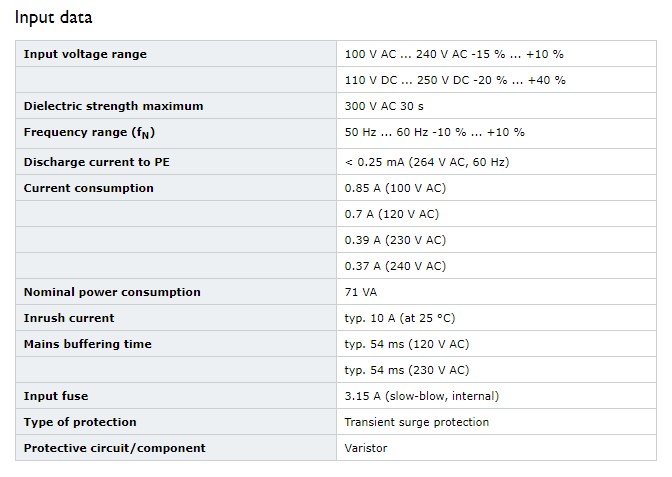Select the '300 V AC 30 s' value
Screen dimensions: 672x477
(384, 106)
